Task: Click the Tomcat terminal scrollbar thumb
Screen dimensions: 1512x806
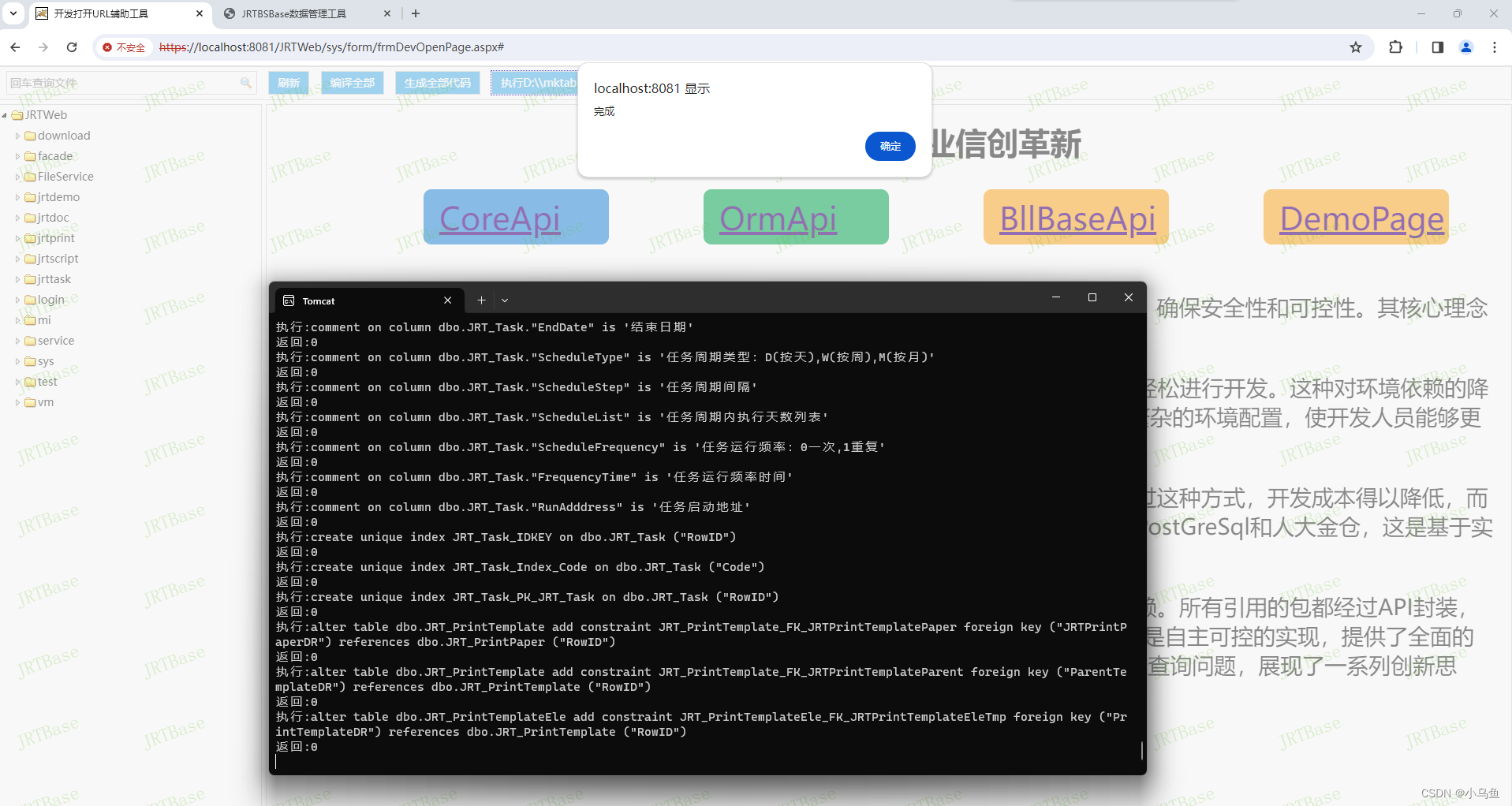Action: [1141, 750]
